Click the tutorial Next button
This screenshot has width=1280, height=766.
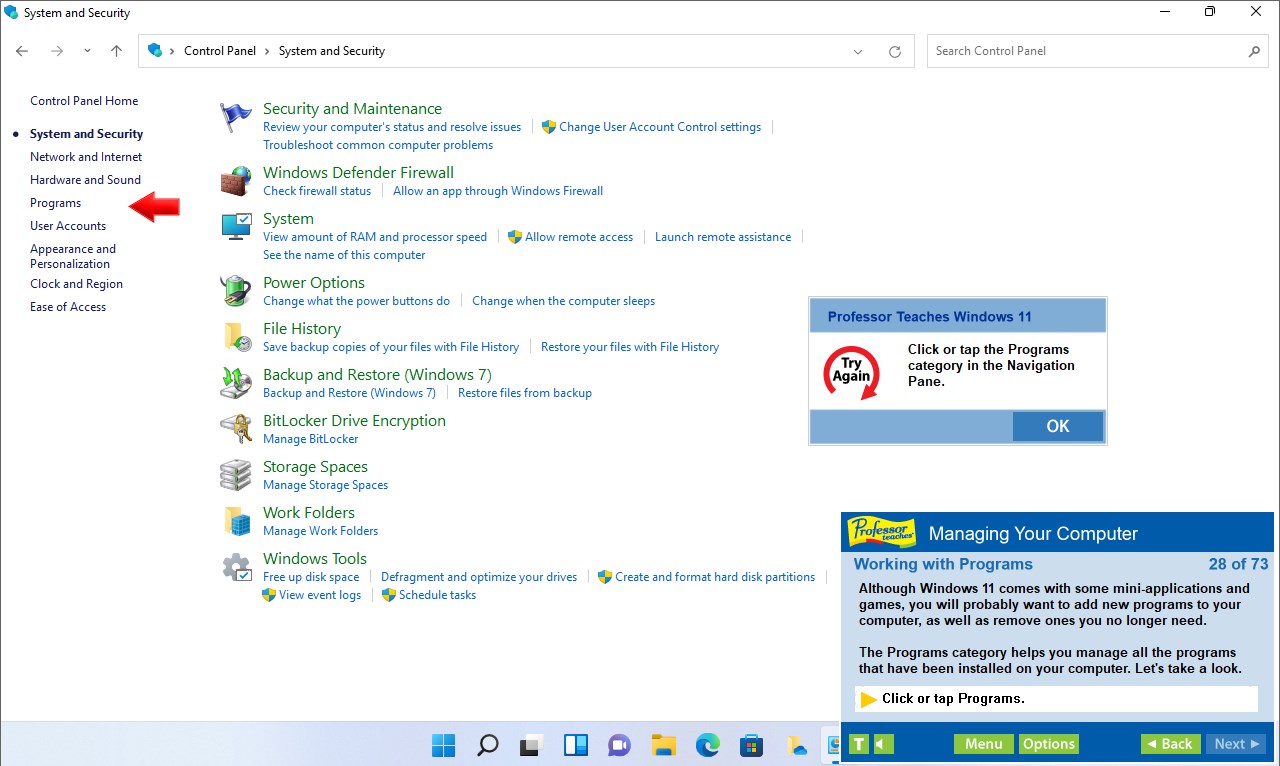(x=1236, y=744)
